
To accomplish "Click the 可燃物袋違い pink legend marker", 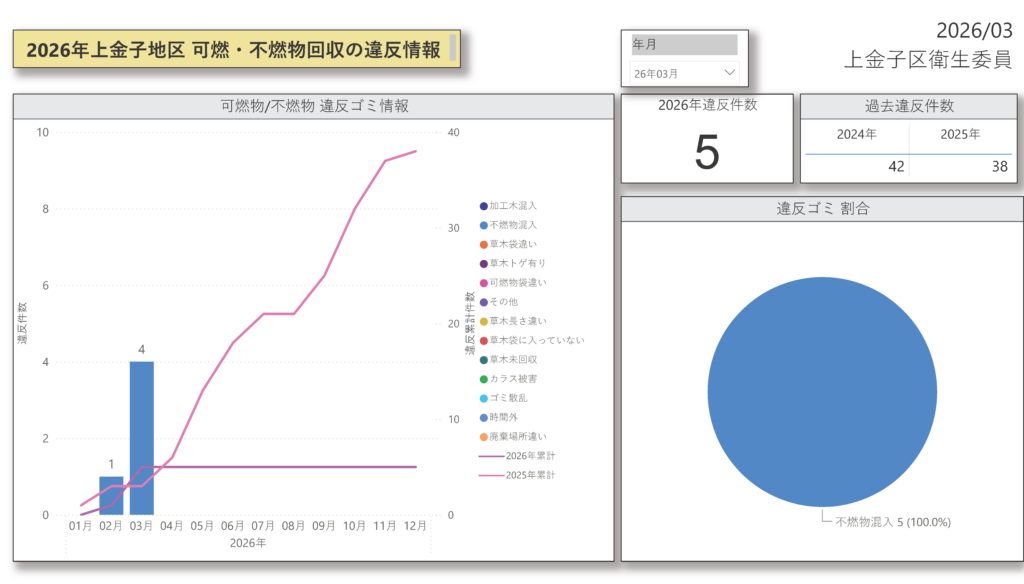I will click(x=484, y=282).
